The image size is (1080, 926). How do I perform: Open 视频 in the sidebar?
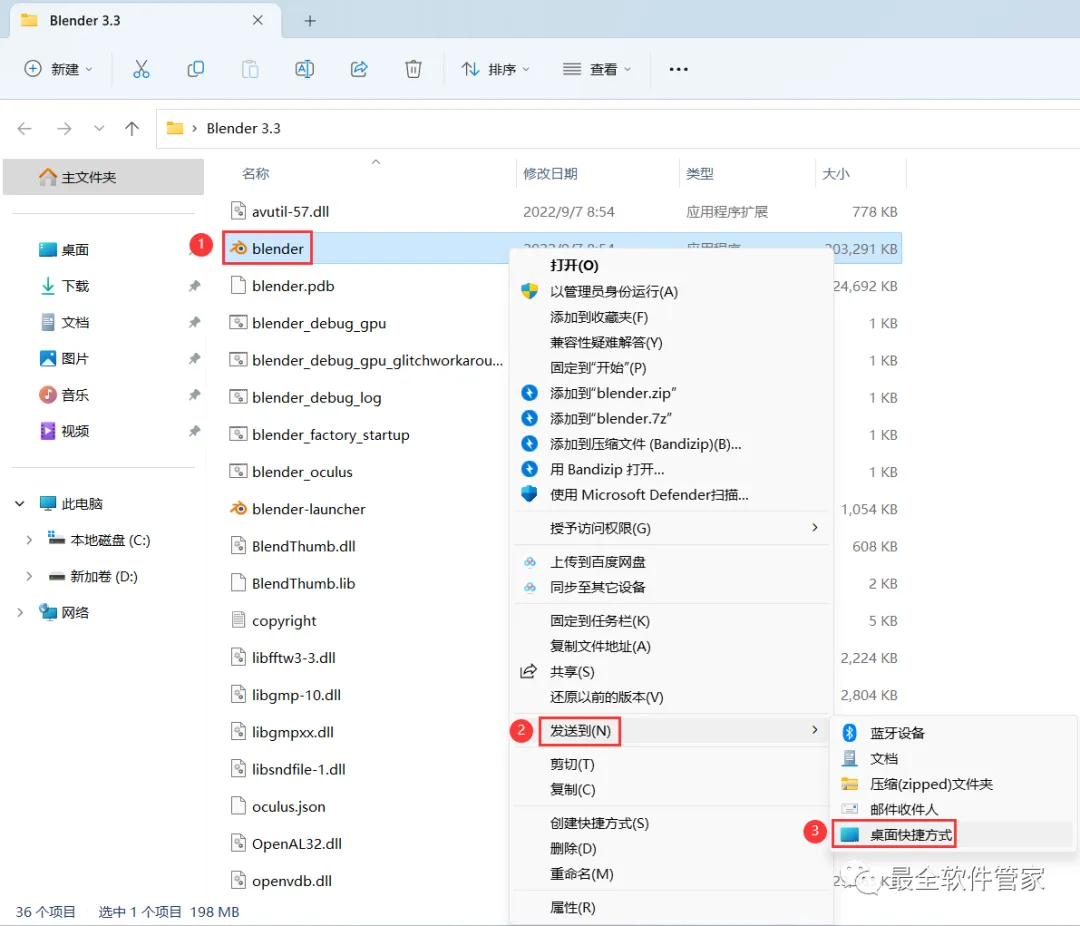click(75, 431)
